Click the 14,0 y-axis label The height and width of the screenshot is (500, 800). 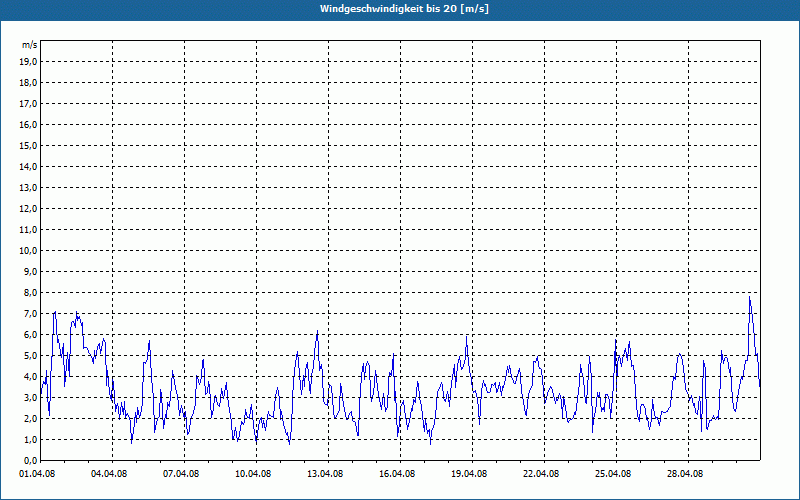point(29,166)
